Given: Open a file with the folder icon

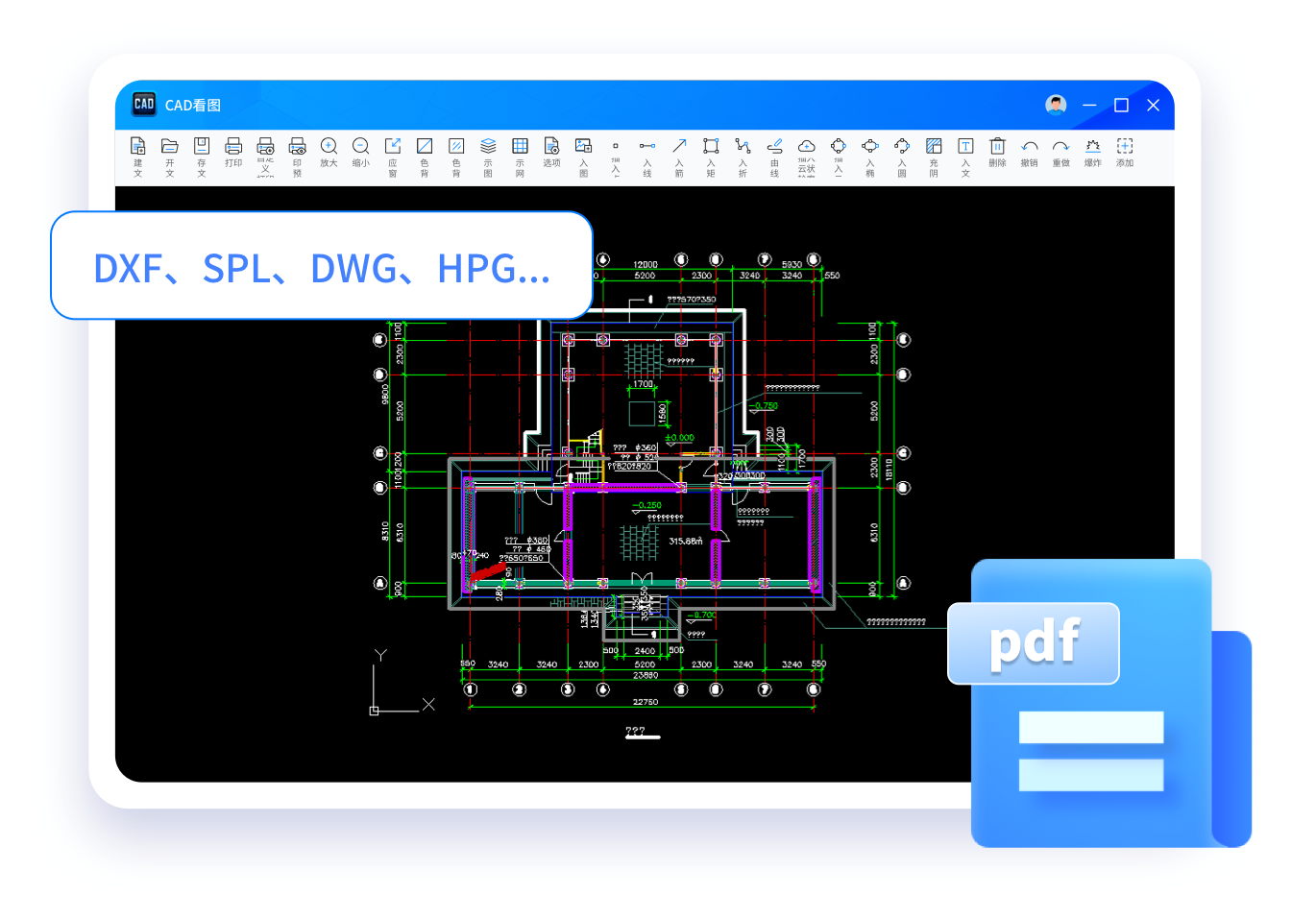Looking at the screenshot, I should tap(170, 147).
